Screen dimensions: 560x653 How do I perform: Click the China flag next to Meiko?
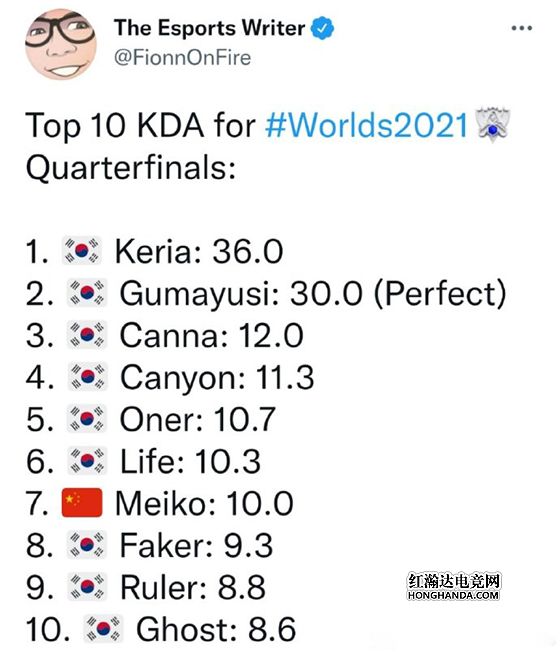[x=82, y=502]
